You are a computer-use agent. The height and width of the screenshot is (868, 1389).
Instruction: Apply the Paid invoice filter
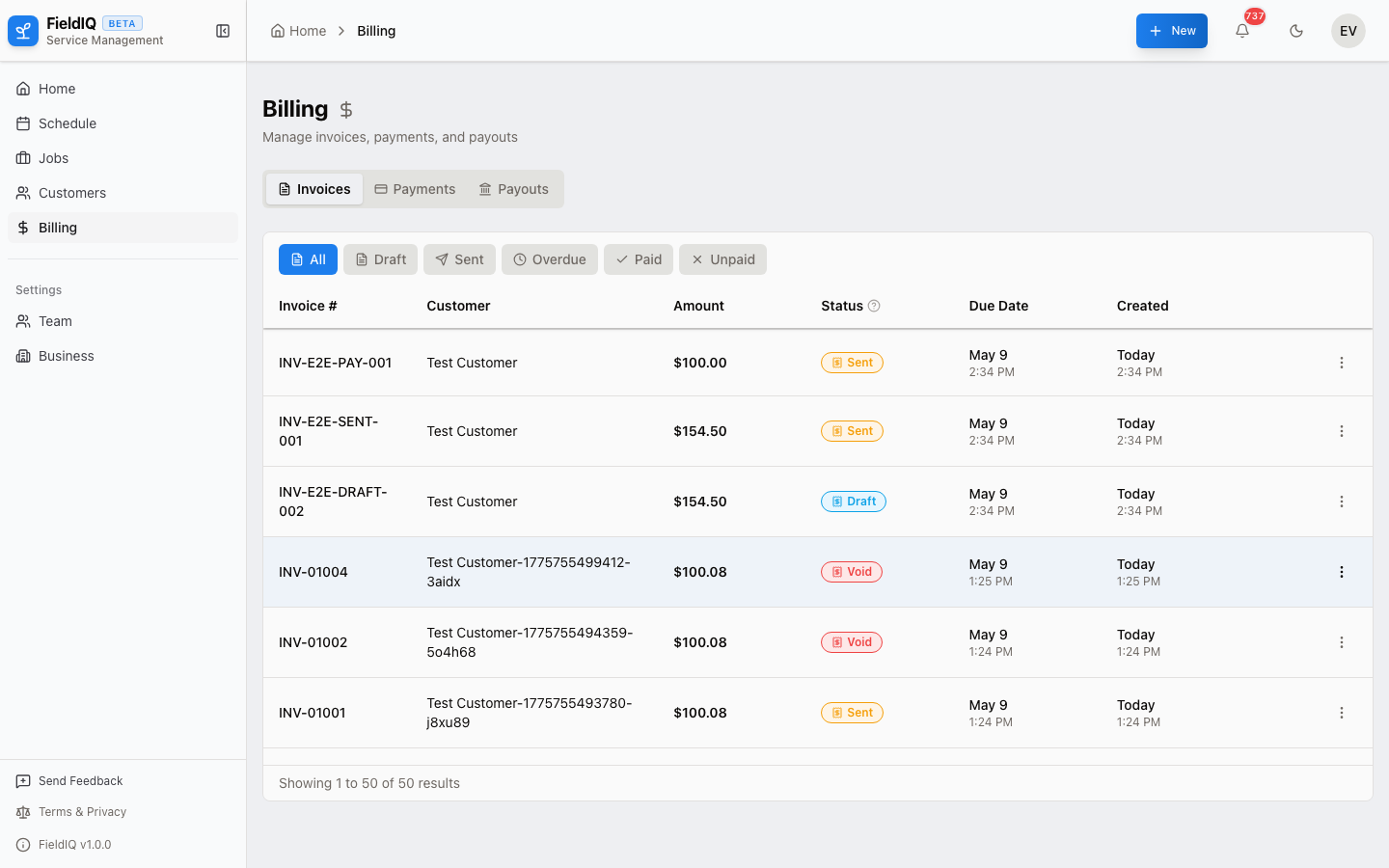click(x=638, y=258)
